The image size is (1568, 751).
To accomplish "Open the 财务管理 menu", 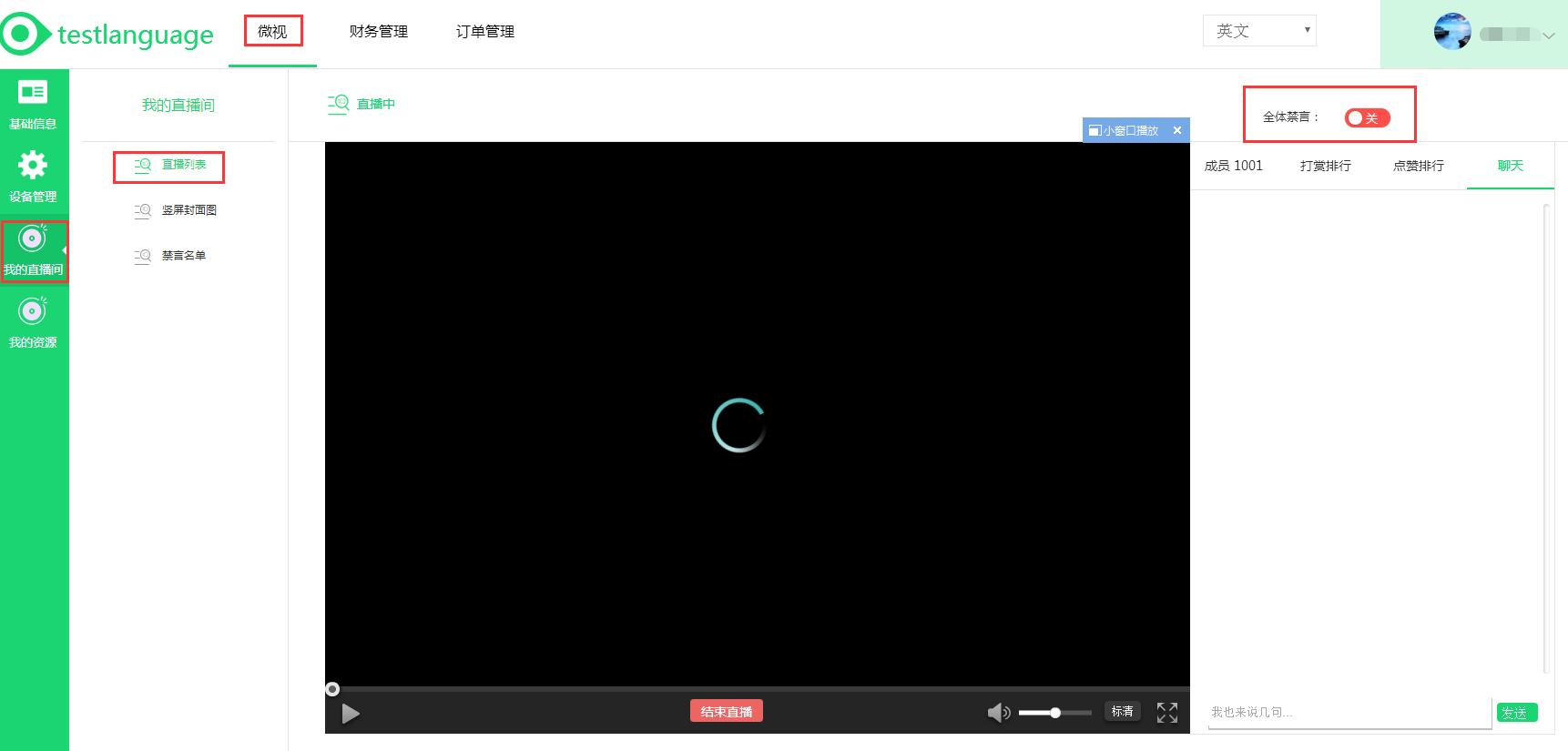I will click(379, 32).
